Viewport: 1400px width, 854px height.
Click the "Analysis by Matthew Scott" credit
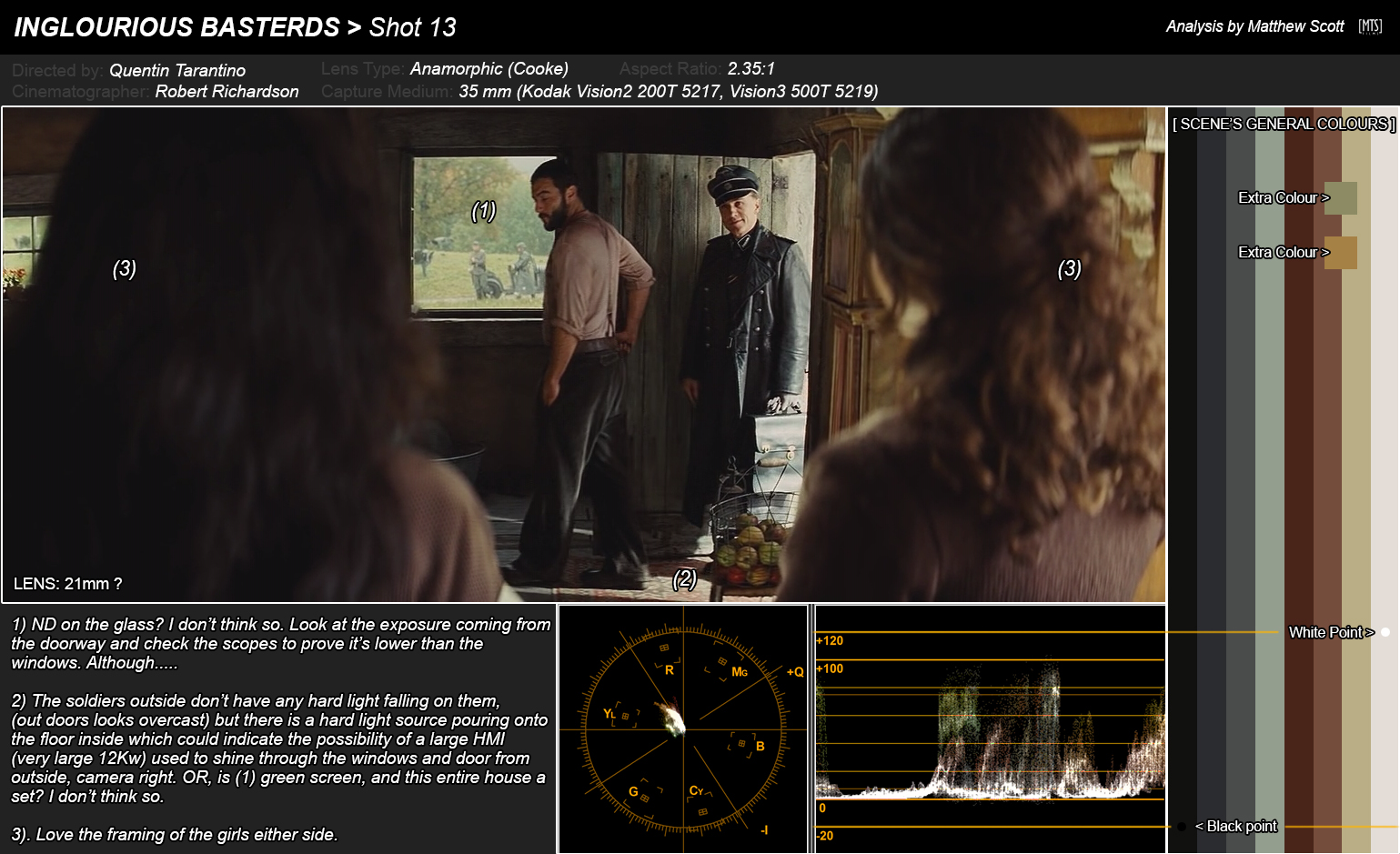pyautogui.click(x=1255, y=26)
